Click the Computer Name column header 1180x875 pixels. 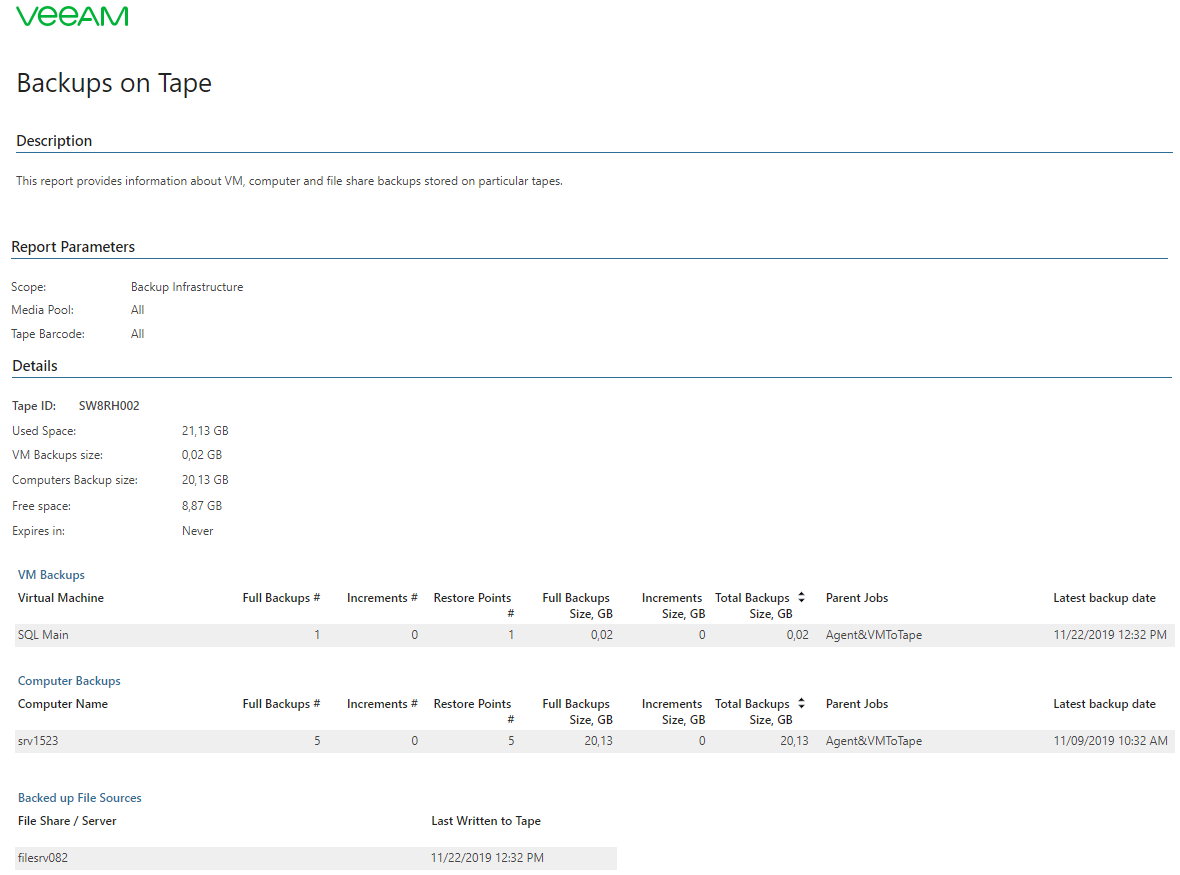click(63, 704)
